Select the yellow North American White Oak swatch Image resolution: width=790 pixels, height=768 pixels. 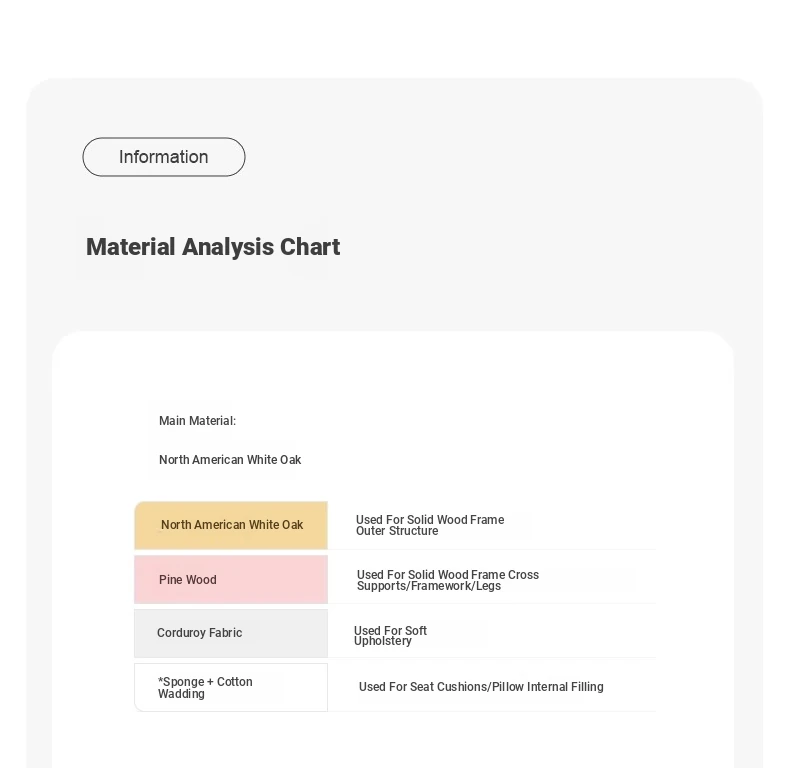tap(231, 525)
